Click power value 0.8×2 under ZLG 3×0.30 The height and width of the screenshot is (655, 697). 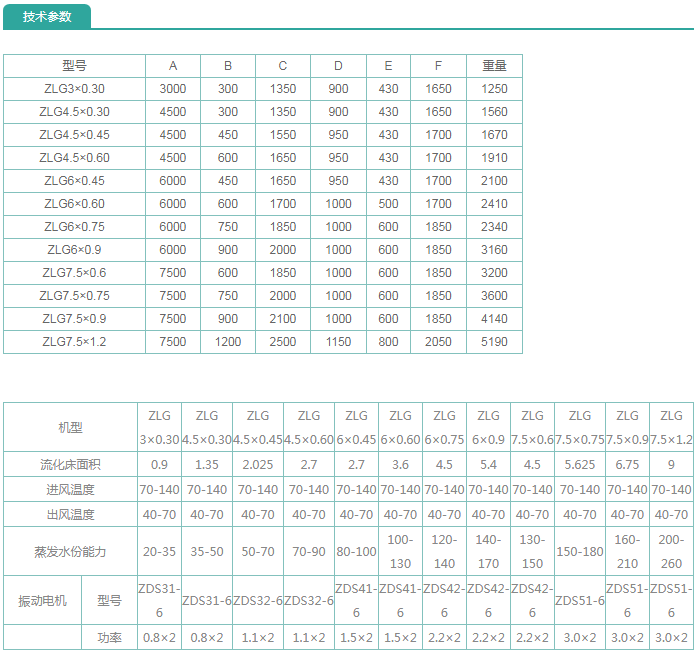pos(159,638)
